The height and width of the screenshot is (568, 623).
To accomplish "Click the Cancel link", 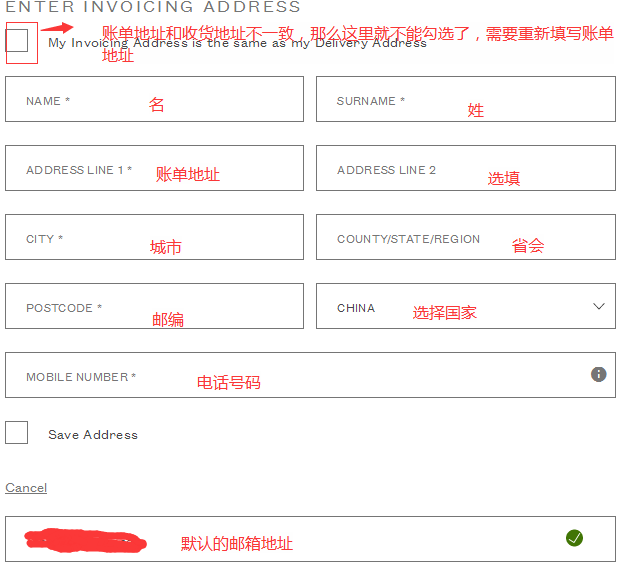I will (26, 488).
